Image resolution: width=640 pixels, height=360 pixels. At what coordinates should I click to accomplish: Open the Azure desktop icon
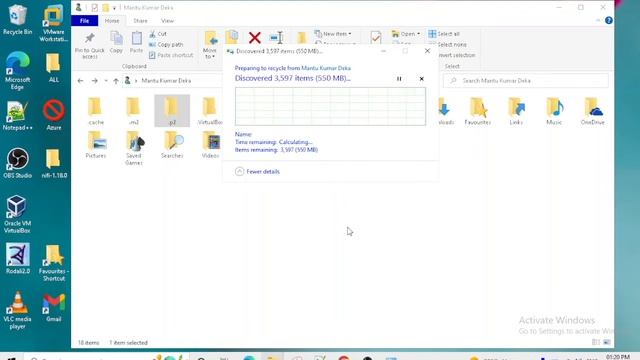click(x=53, y=115)
